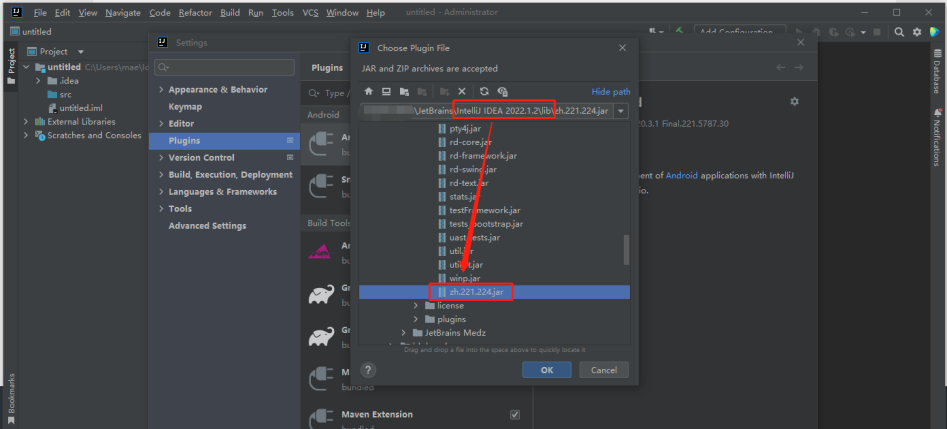Confirm plugin file with OK button

pyautogui.click(x=547, y=370)
